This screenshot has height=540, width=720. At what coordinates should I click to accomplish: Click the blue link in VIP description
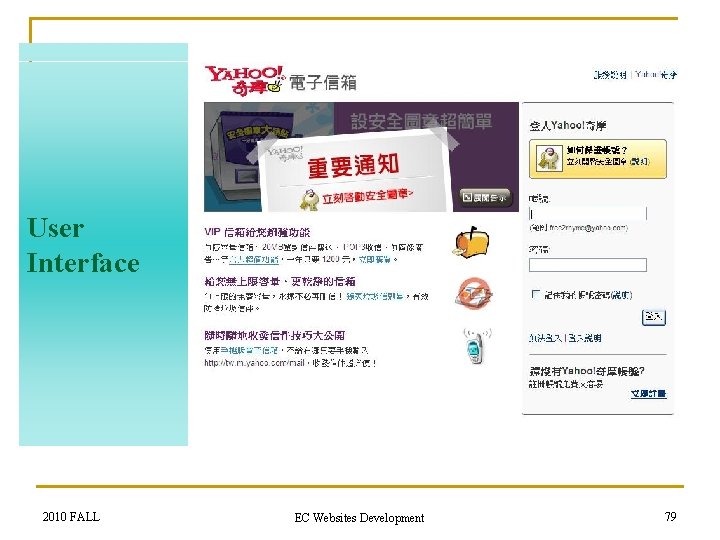pos(253,259)
